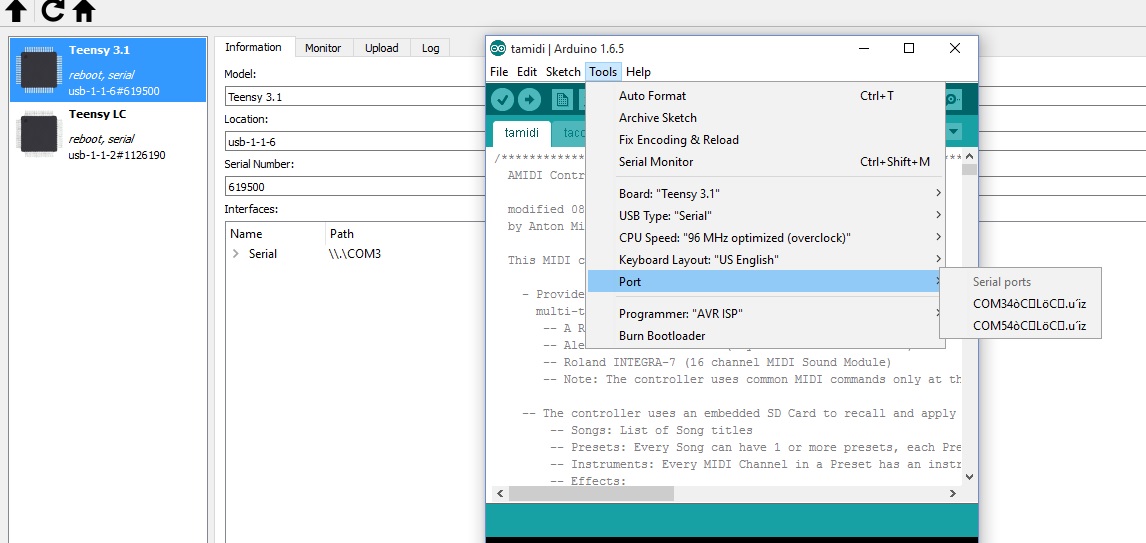Switch to the Information tab
Viewport: 1146px width, 543px height.
pyautogui.click(x=253, y=47)
